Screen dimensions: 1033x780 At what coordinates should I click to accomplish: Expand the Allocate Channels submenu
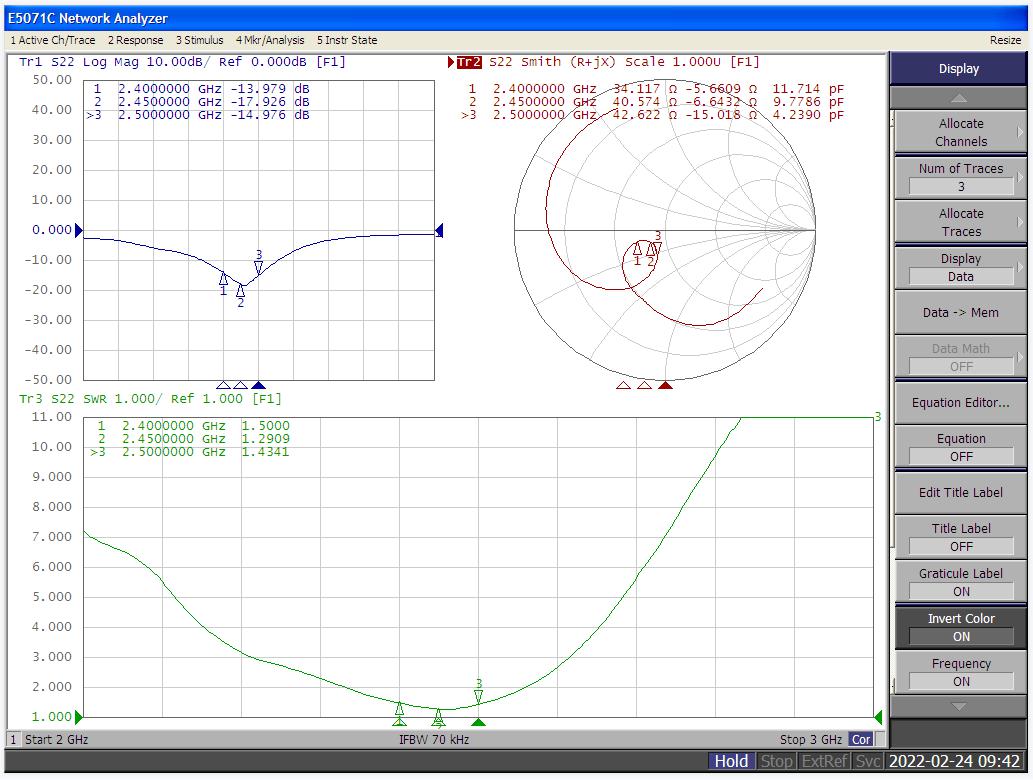coord(960,132)
